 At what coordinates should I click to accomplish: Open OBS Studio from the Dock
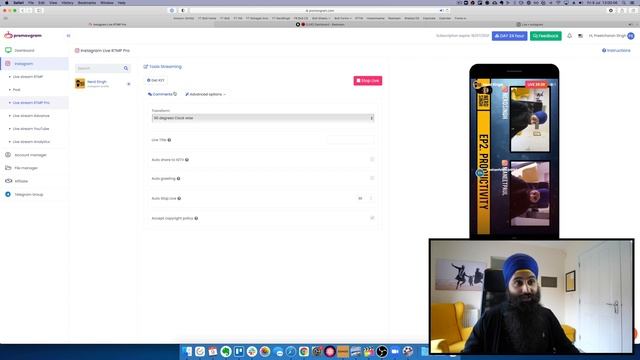(382, 351)
